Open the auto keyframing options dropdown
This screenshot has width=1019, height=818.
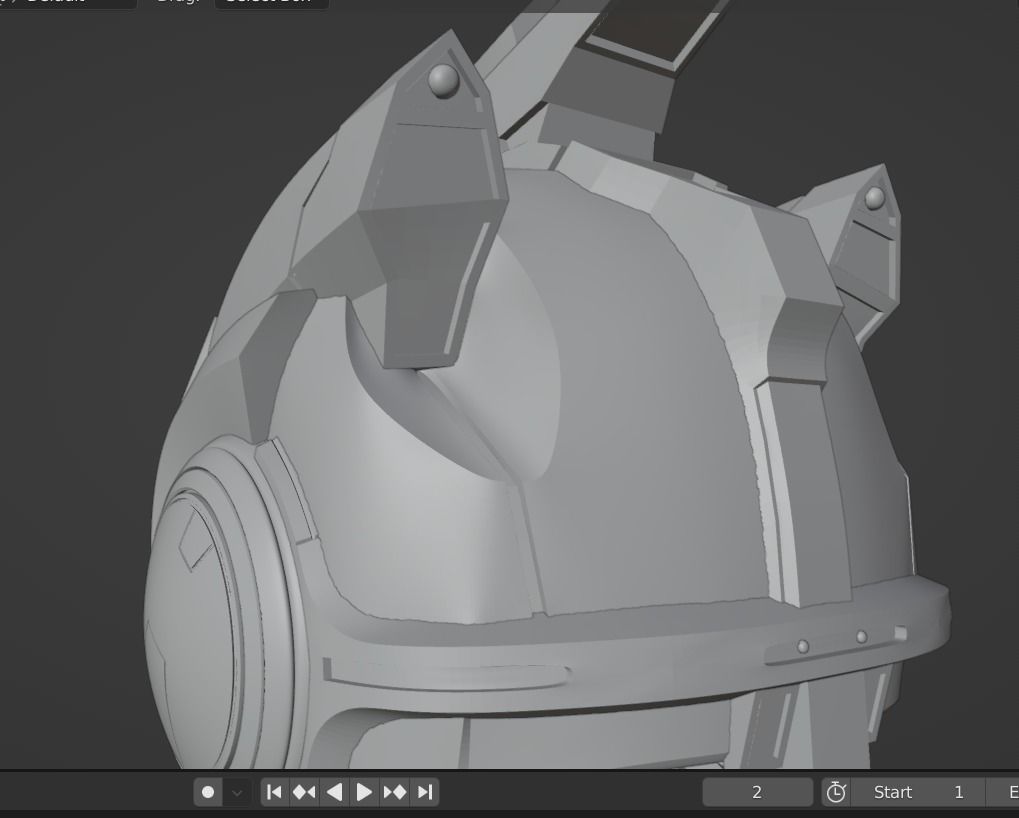coord(237,792)
